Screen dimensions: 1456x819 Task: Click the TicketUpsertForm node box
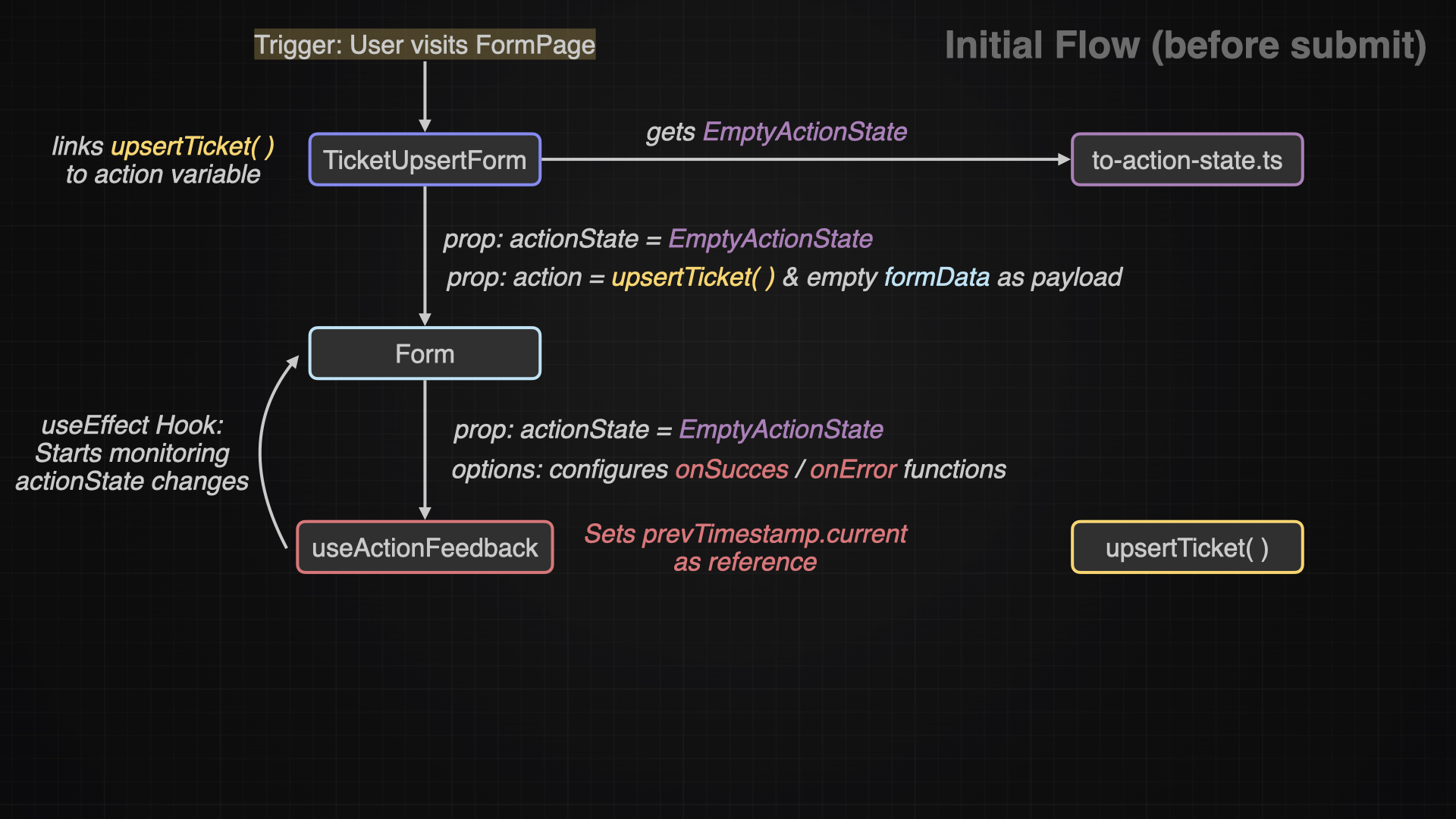425,160
